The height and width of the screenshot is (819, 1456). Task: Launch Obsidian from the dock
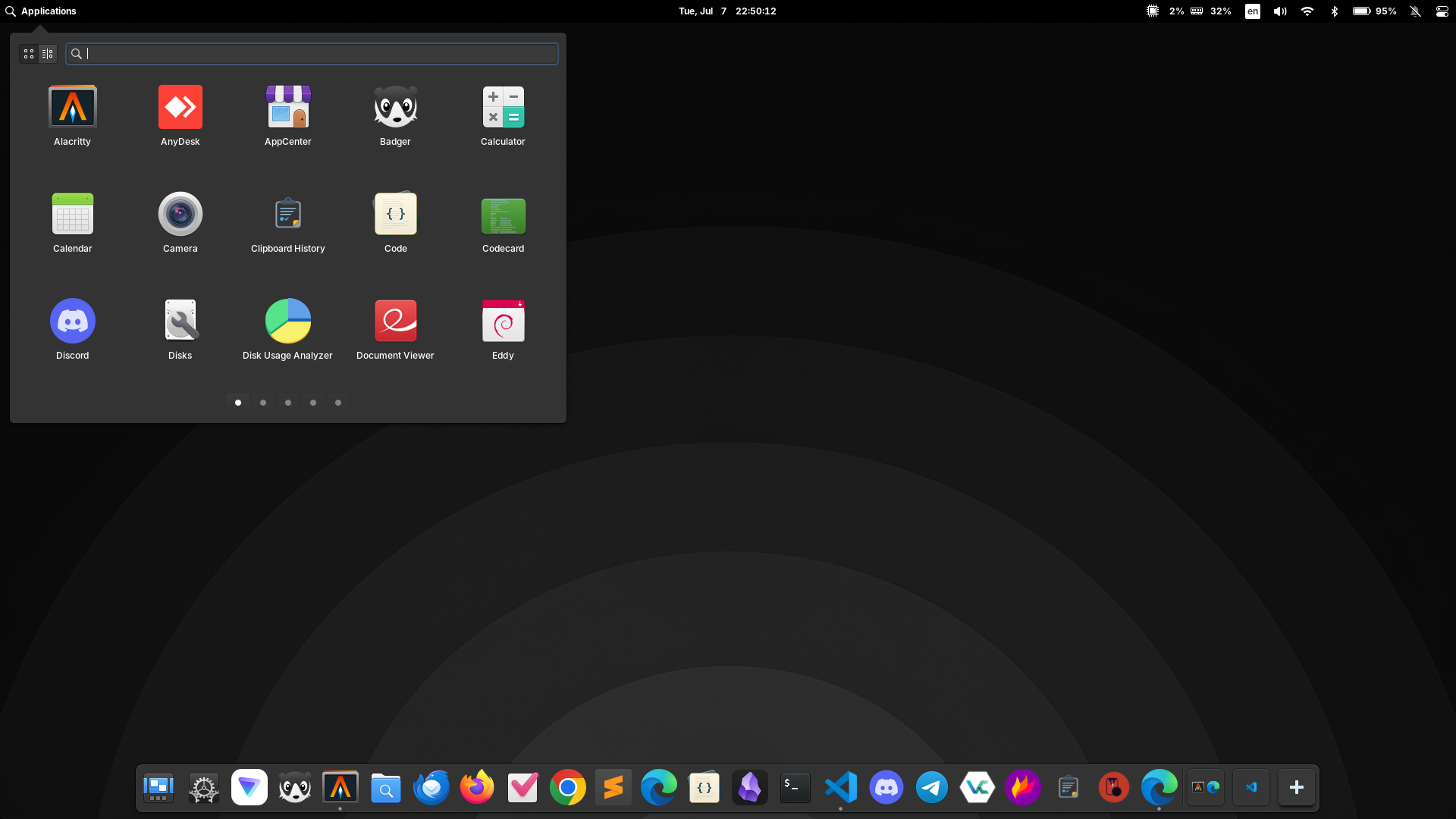[750, 788]
